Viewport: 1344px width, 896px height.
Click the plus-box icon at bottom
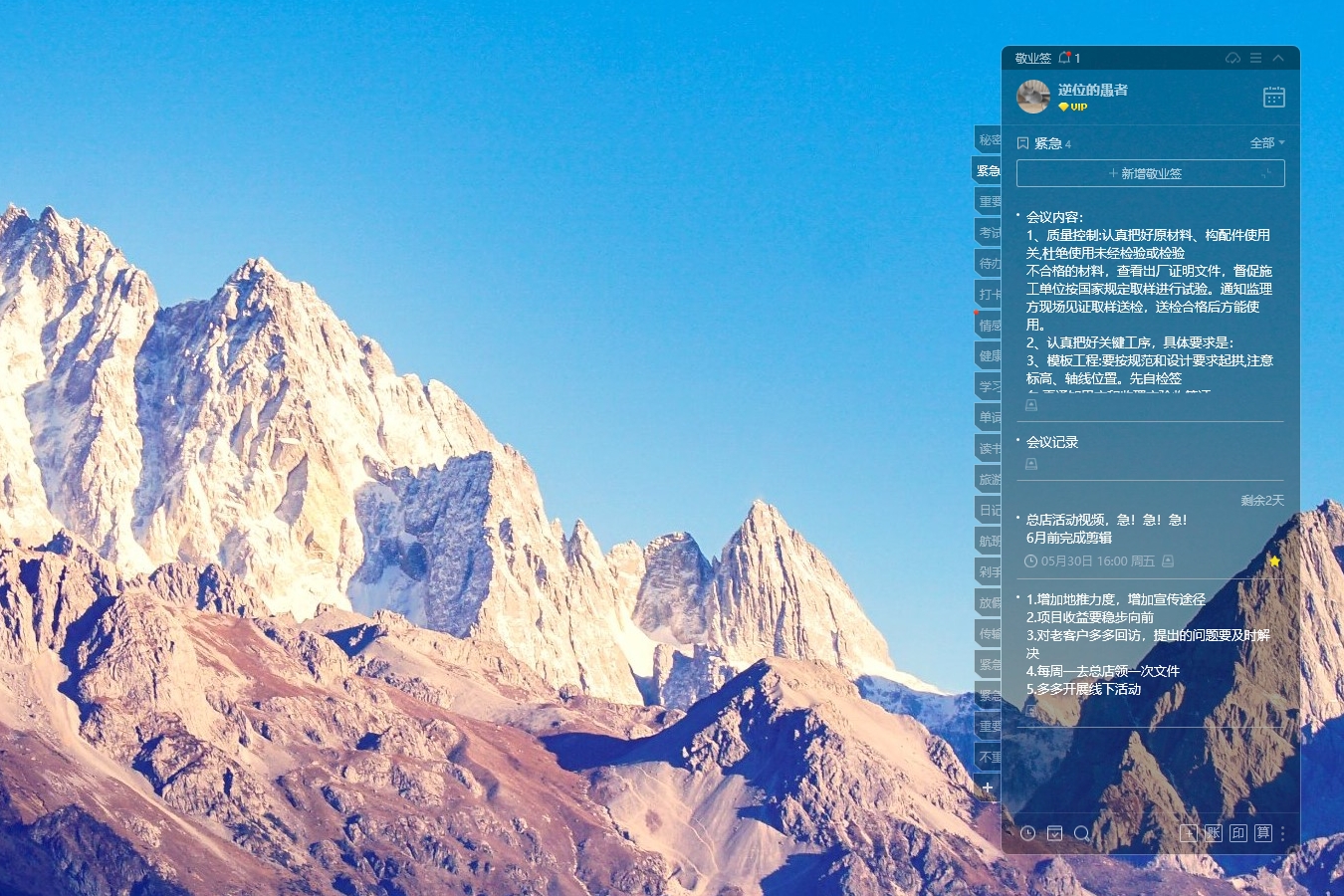coord(1189,833)
